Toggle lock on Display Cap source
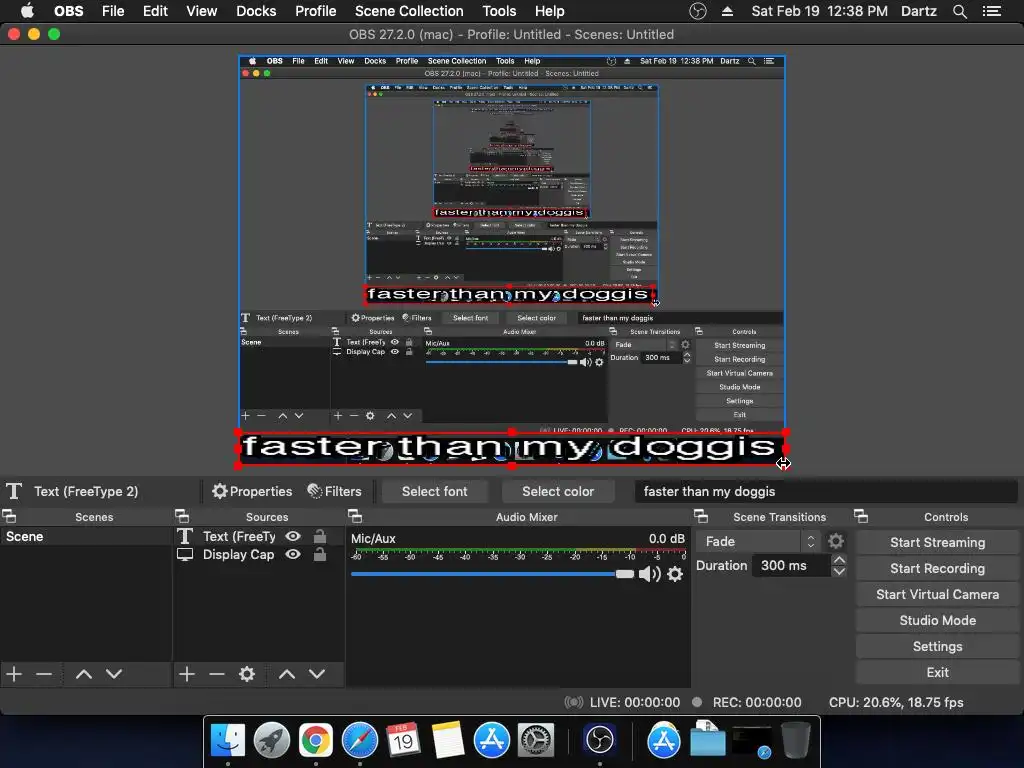The height and width of the screenshot is (768, 1024). (319, 554)
